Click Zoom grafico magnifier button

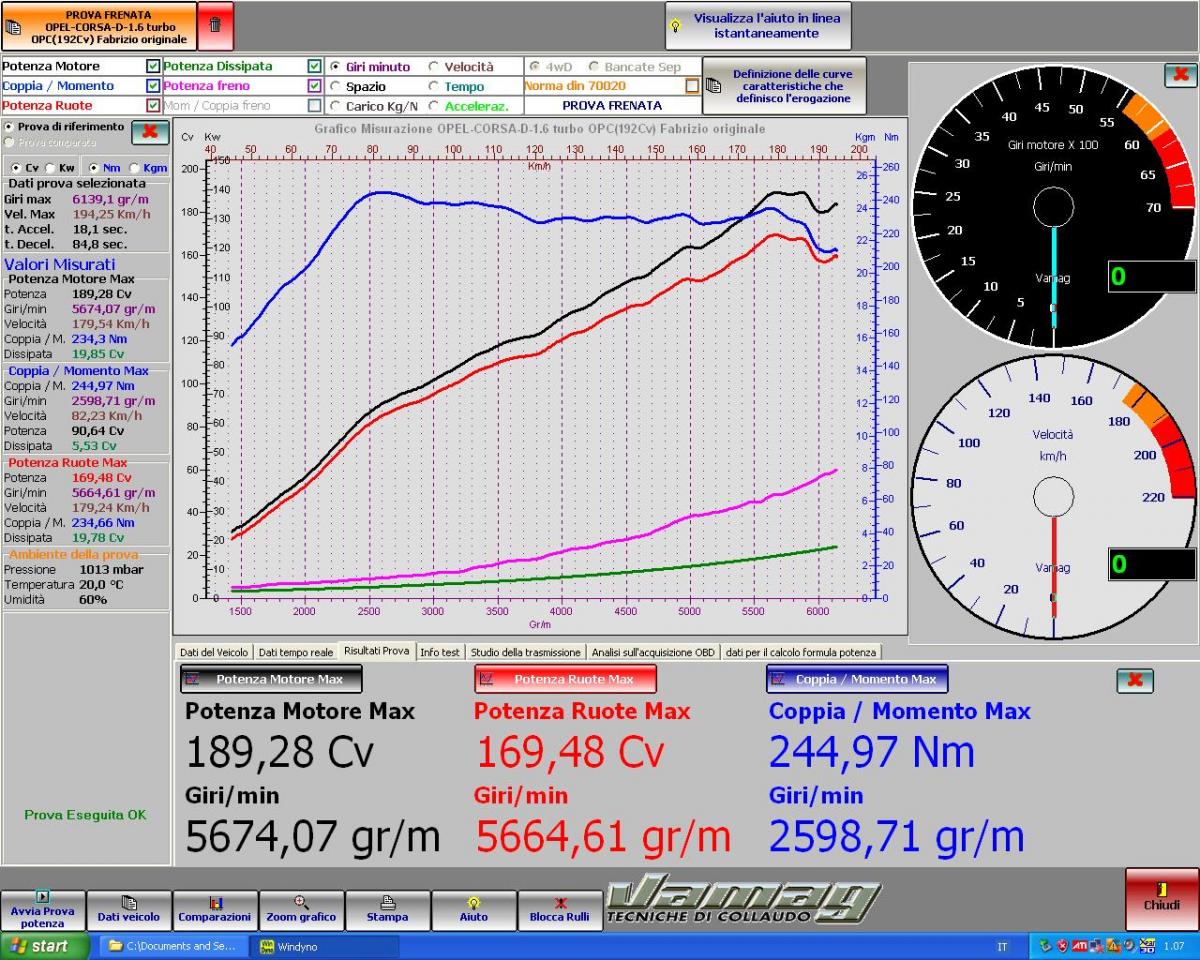301,910
